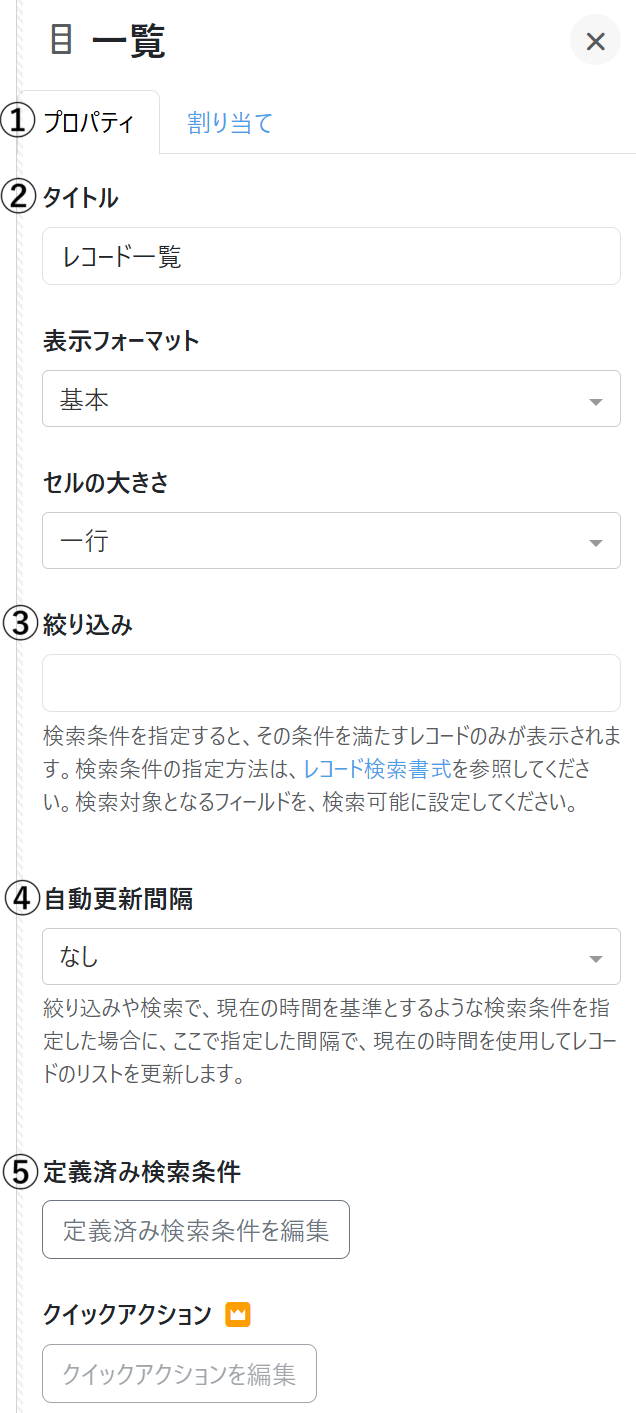Image resolution: width=636 pixels, height=1413 pixels.
Task: Click the list icon beside 一覧 heading
Action: (62, 41)
